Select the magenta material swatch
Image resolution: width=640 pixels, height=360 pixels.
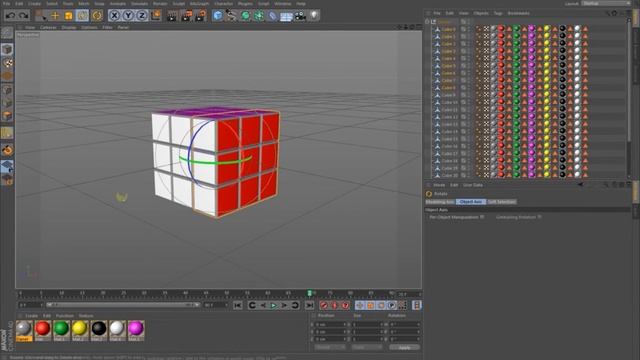[x=136, y=330]
